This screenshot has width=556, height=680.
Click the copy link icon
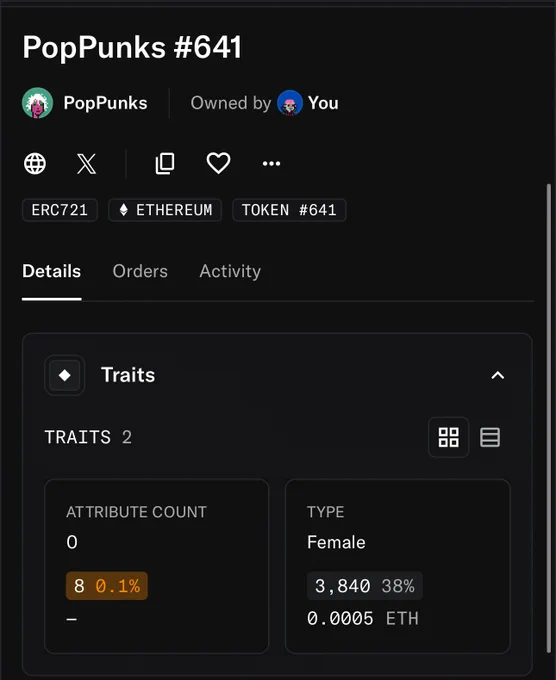[x=165, y=163]
